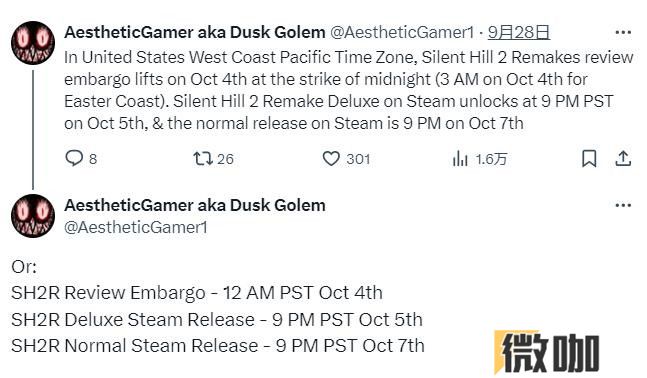The width and height of the screenshot is (647, 378).
Task: Click the 微咖 watermark logo
Action: [547, 352]
